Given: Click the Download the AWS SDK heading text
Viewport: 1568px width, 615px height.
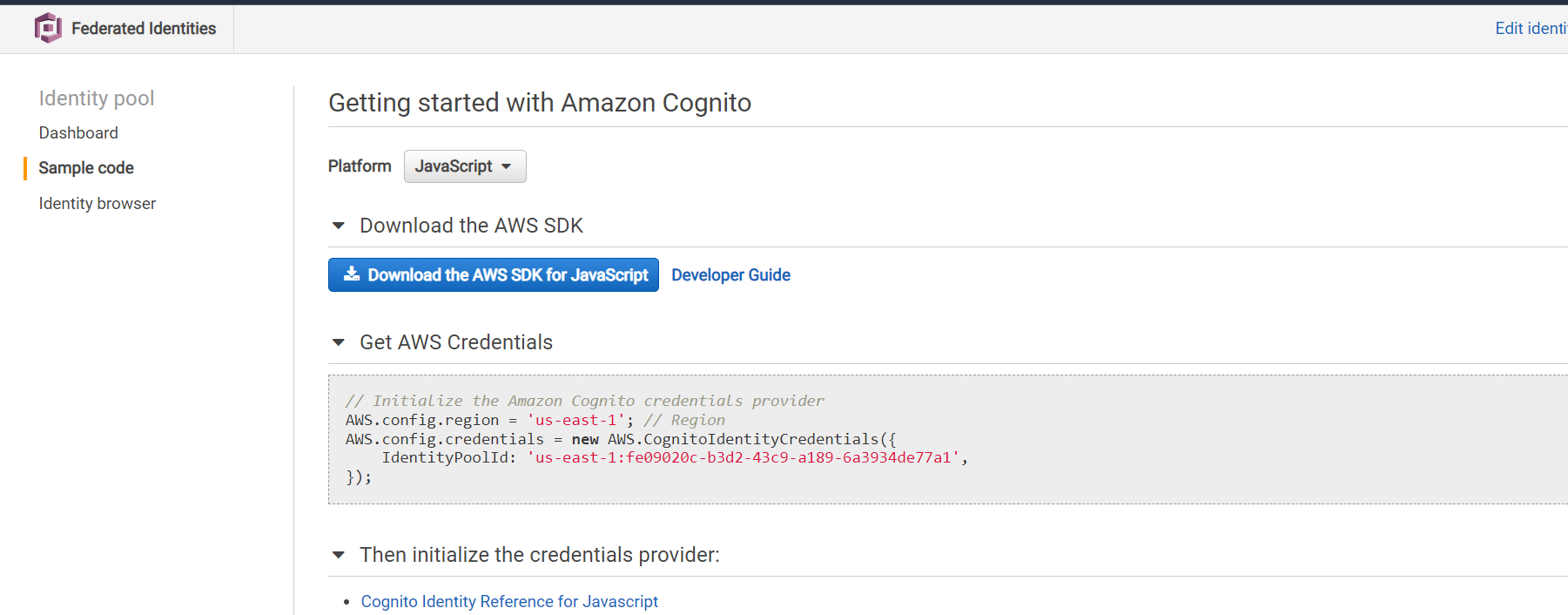Looking at the screenshot, I should coord(471,226).
